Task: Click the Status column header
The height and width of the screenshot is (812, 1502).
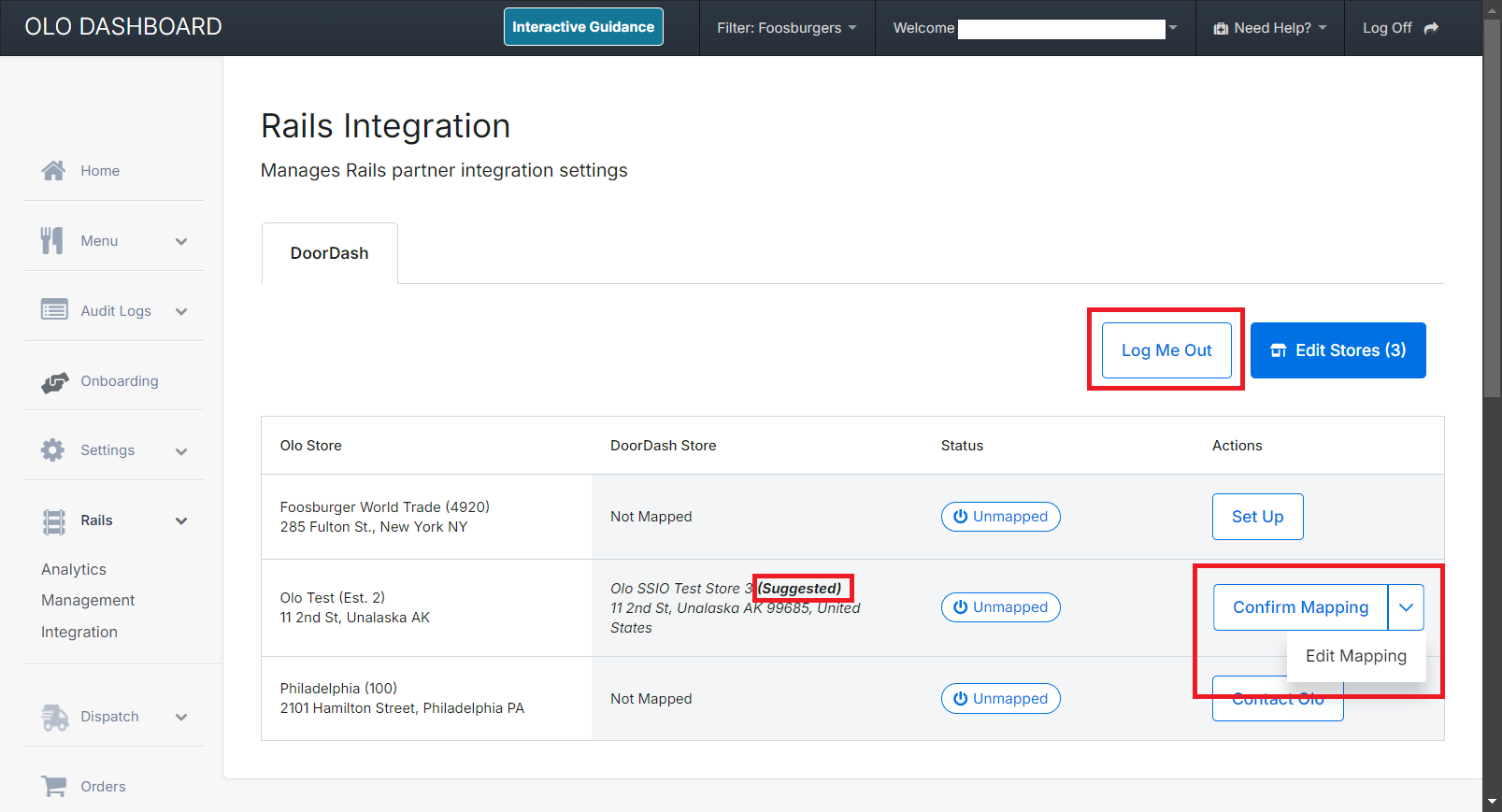Action: pyautogui.click(x=962, y=446)
